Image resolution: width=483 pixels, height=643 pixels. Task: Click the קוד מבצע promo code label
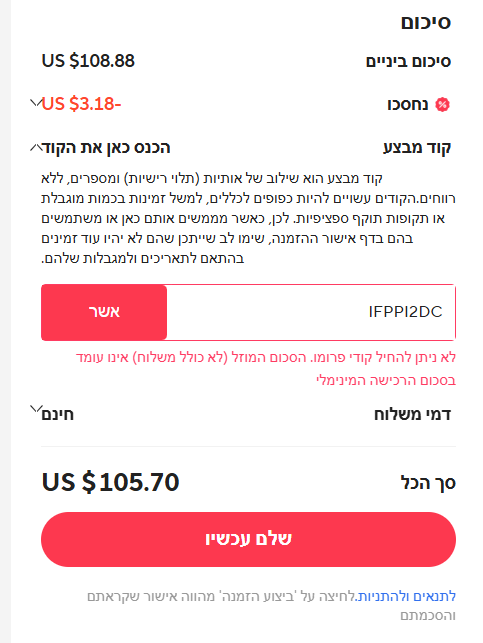pos(417,148)
